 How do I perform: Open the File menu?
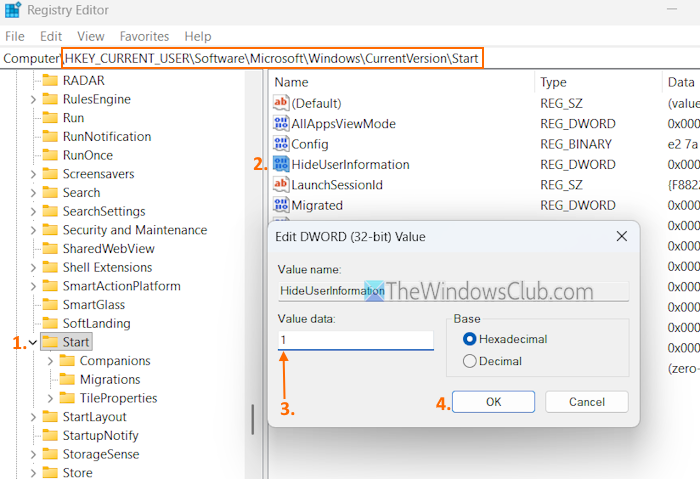pos(15,36)
